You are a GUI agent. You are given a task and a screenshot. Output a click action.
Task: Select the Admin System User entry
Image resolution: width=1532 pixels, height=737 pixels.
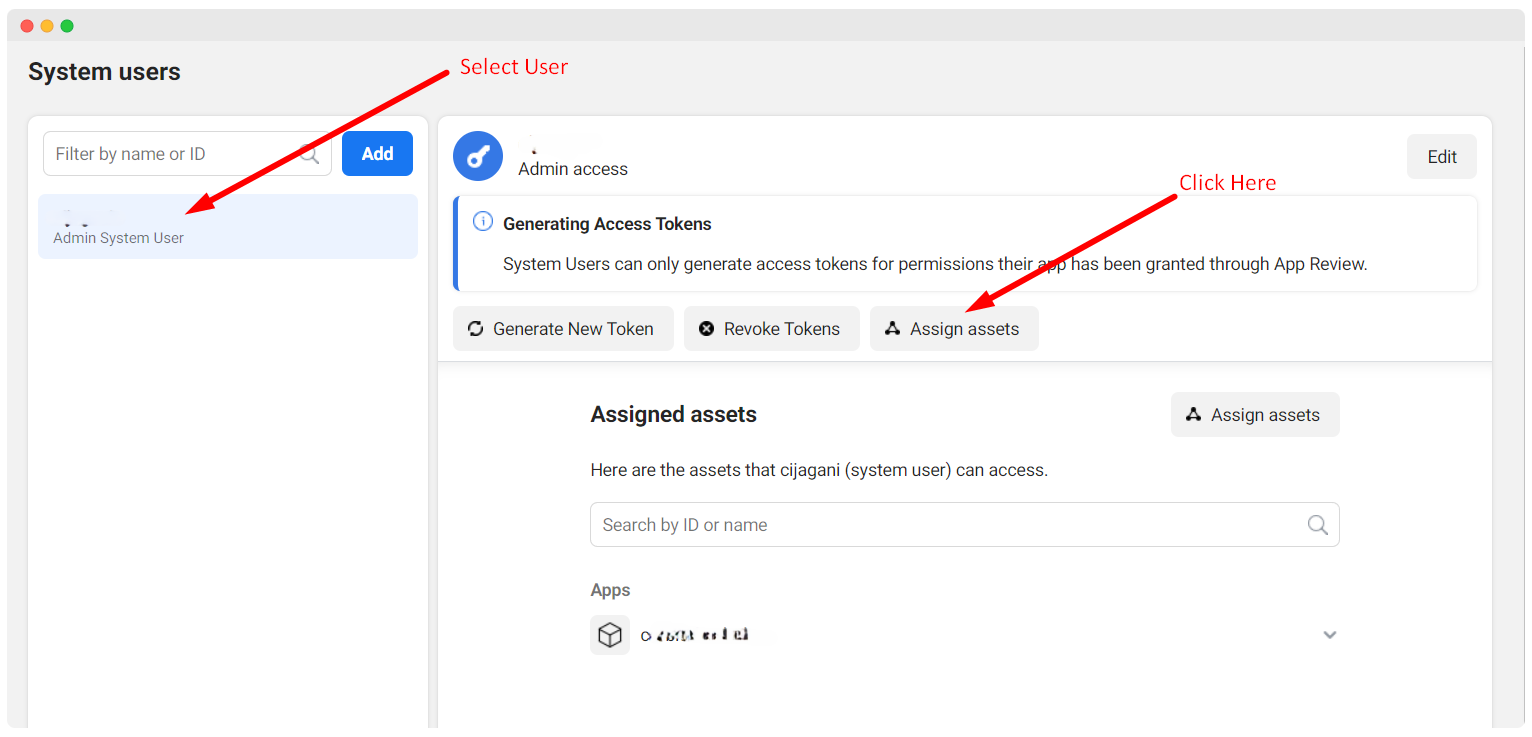coord(227,227)
